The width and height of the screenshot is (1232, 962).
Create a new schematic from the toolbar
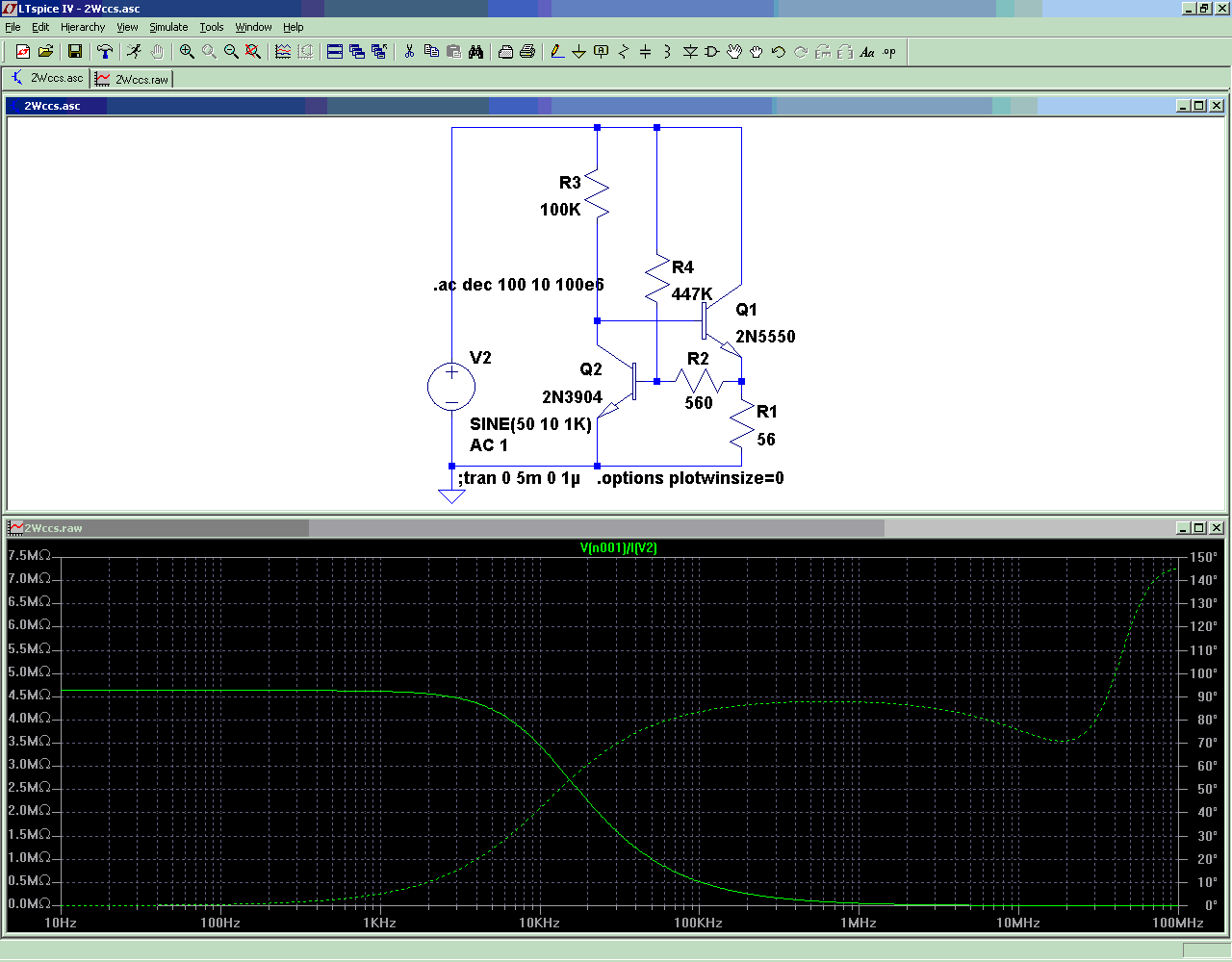(23, 52)
